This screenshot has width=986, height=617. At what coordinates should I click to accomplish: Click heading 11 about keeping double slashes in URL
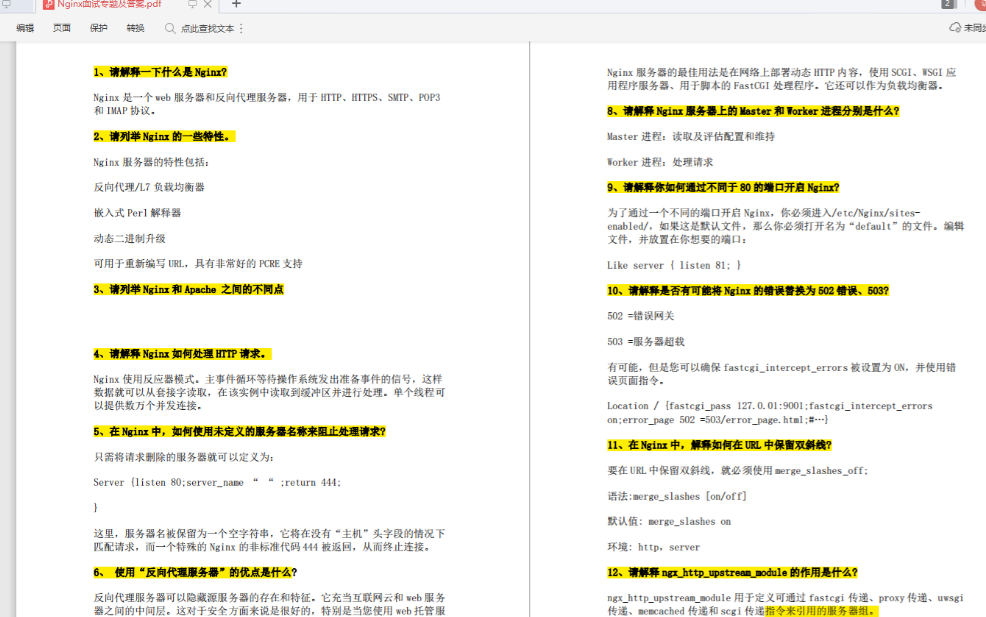719,445
